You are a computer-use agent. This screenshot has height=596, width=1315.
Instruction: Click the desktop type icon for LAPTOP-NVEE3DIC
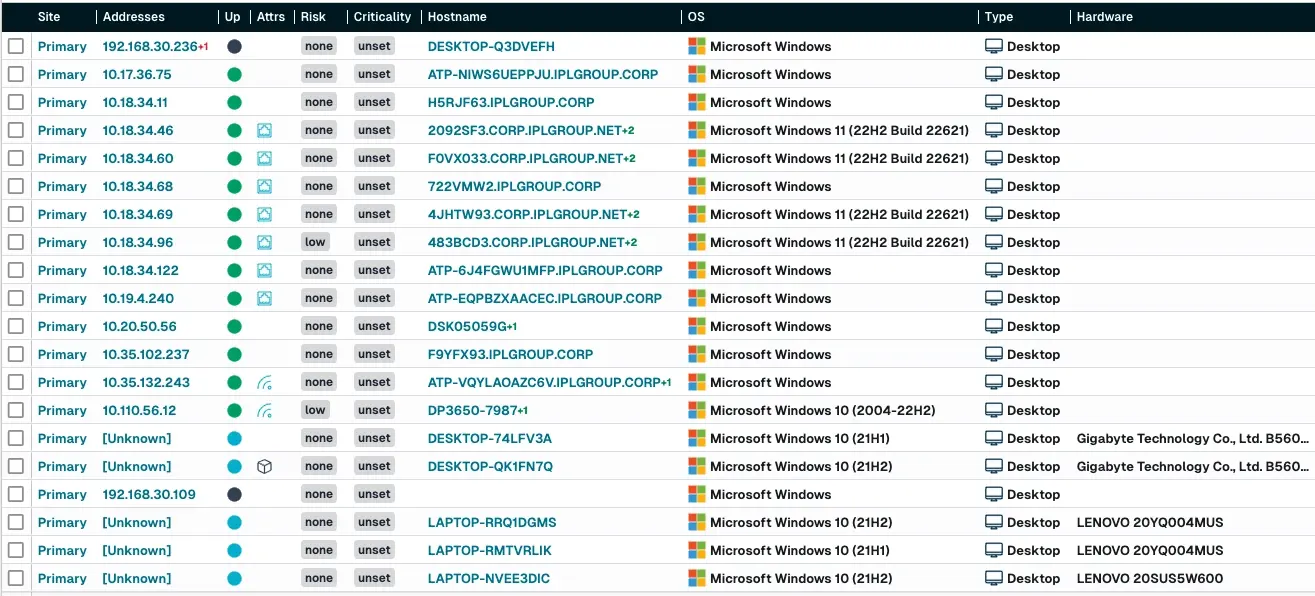[994, 578]
